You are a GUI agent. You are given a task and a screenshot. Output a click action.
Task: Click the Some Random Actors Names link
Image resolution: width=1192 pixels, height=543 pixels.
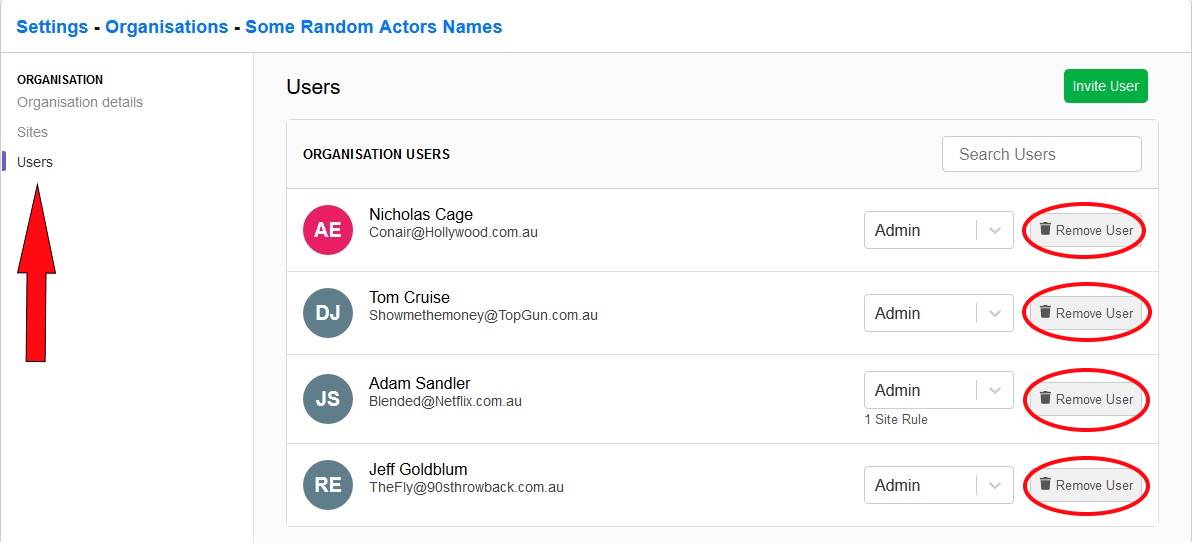tap(373, 27)
